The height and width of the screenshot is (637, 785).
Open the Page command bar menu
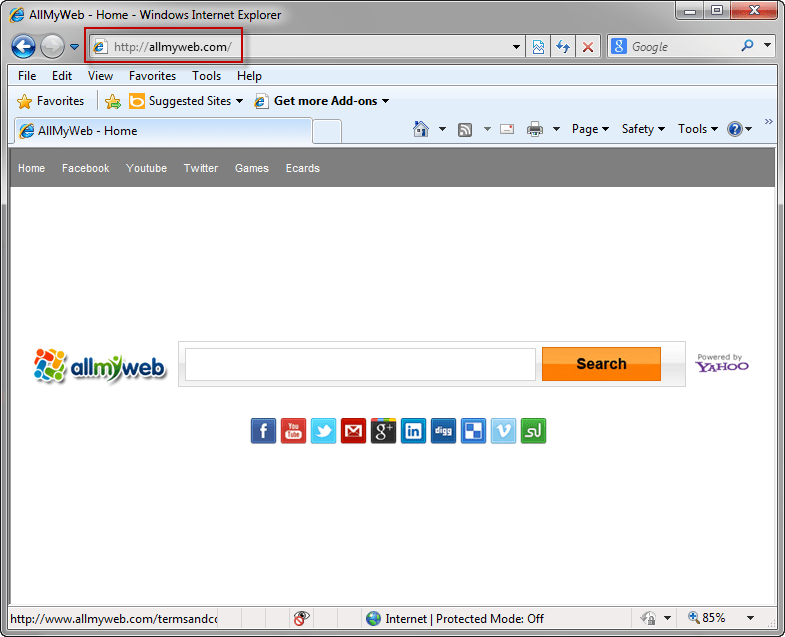(x=590, y=129)
